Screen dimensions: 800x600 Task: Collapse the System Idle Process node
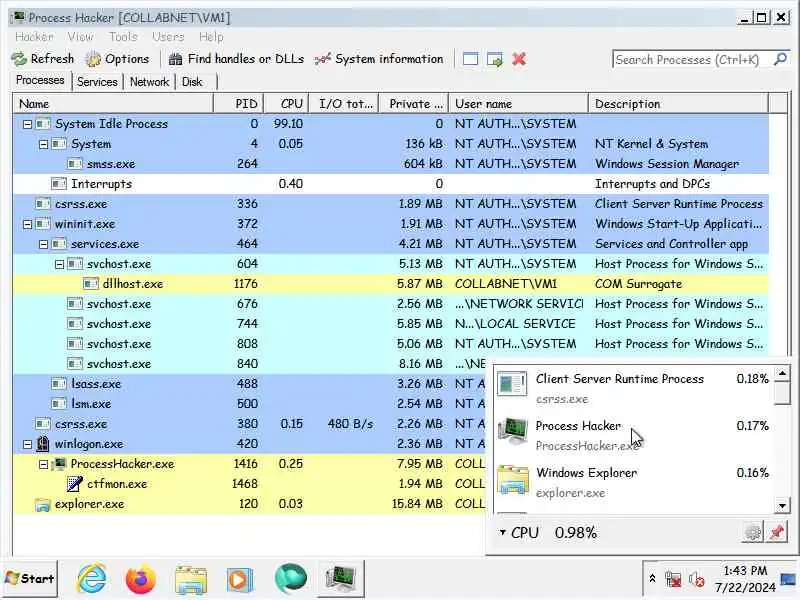click(28, 124)
